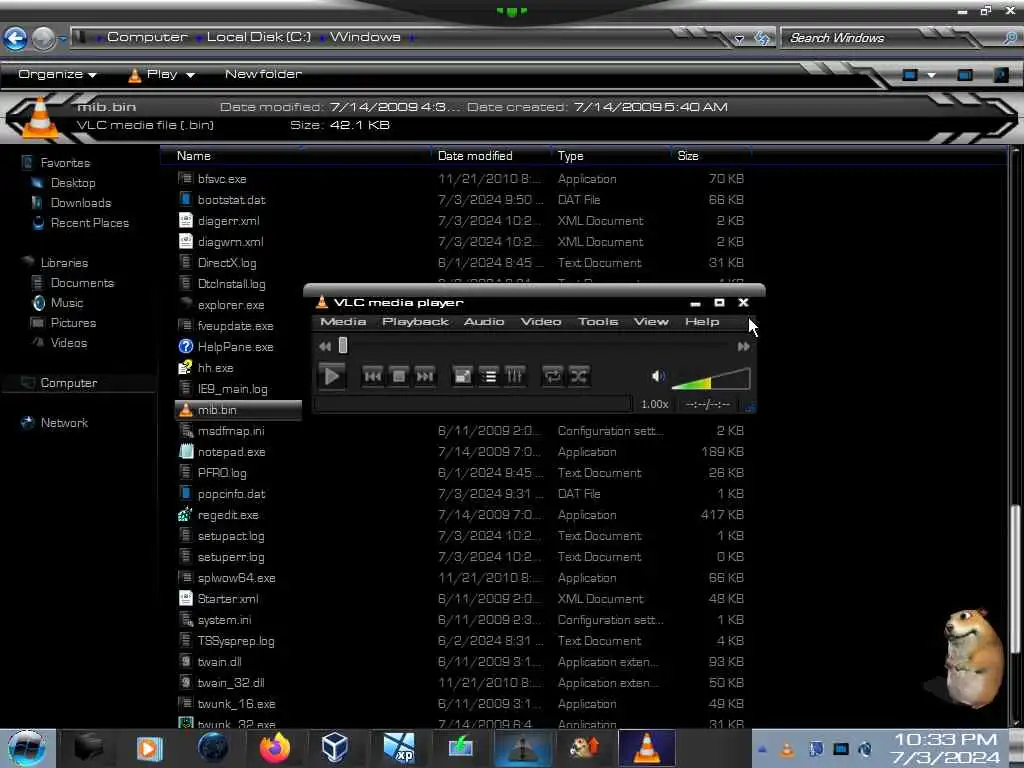Image resolution: width=1024 pixels, height=768 pixels.
Task: Go forward in Explorer navigation
Action: pos(44,39)
